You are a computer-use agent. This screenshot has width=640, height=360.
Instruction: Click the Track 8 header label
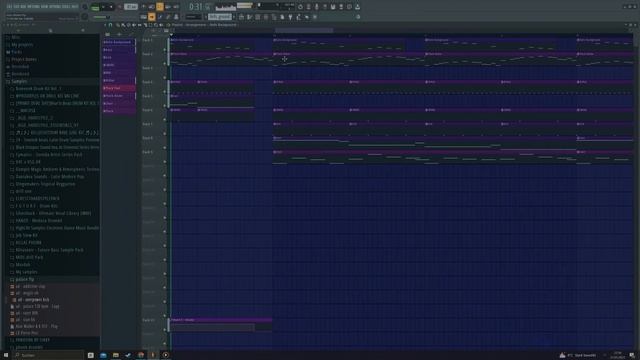(x=147, y=138)
